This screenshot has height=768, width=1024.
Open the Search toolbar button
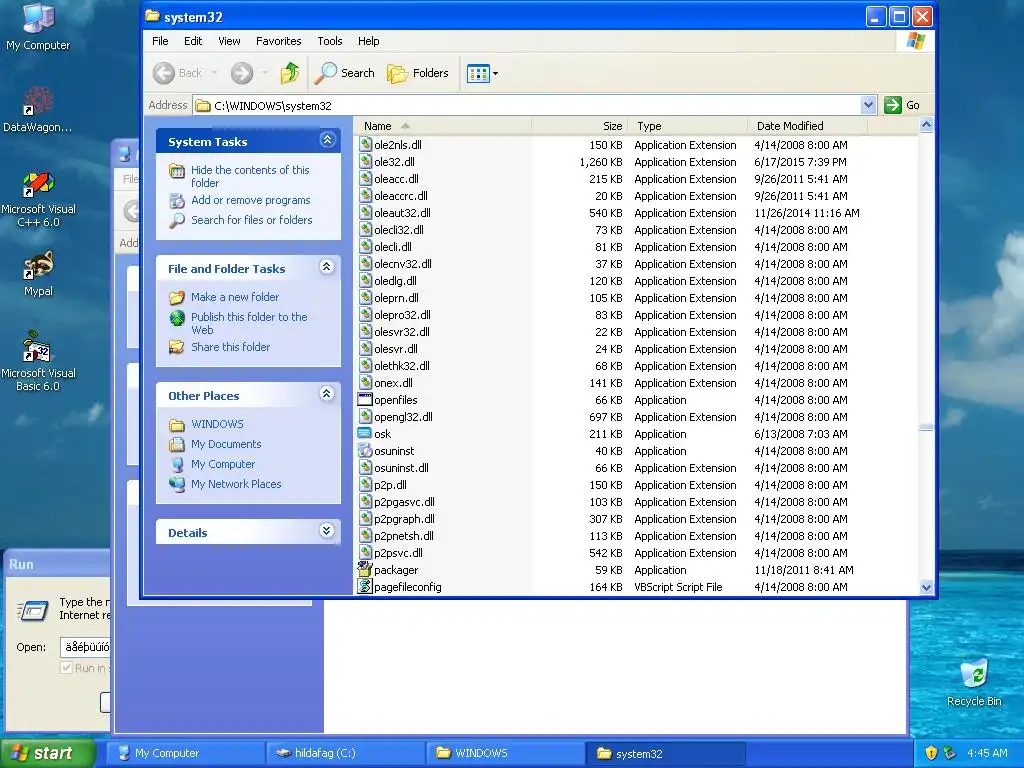(344, 73)
